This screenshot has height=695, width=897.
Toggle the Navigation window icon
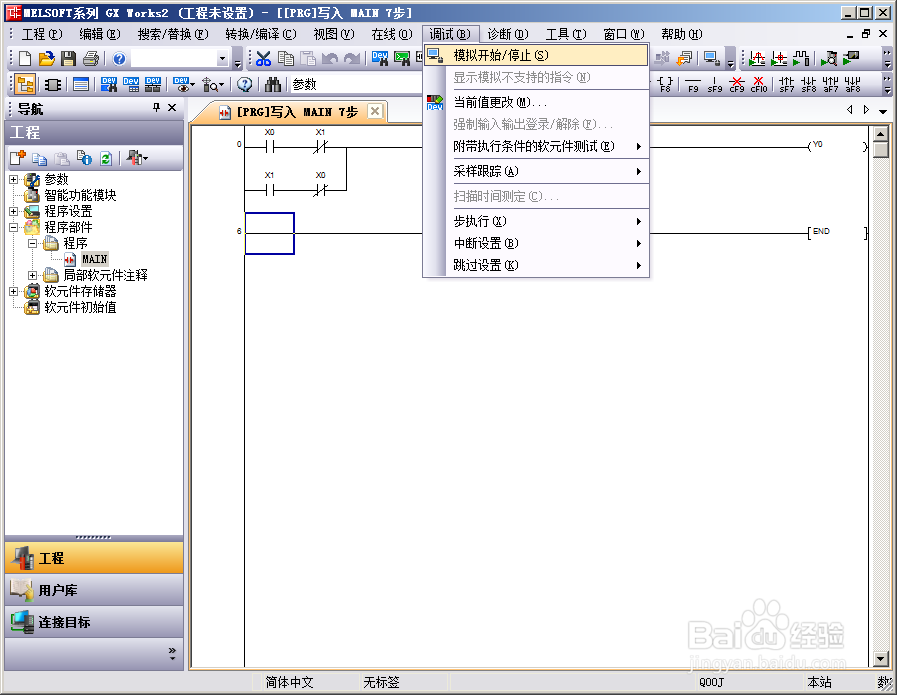(x=25, y=85)
